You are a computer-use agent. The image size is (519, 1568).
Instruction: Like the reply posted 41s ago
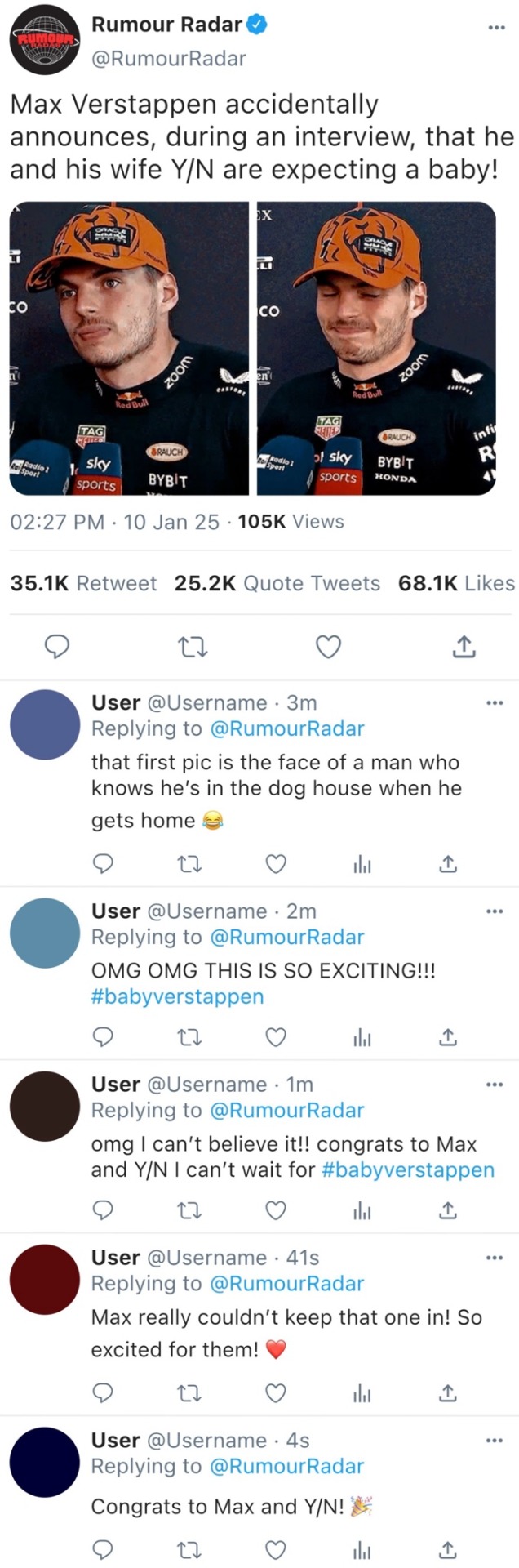277,1392
